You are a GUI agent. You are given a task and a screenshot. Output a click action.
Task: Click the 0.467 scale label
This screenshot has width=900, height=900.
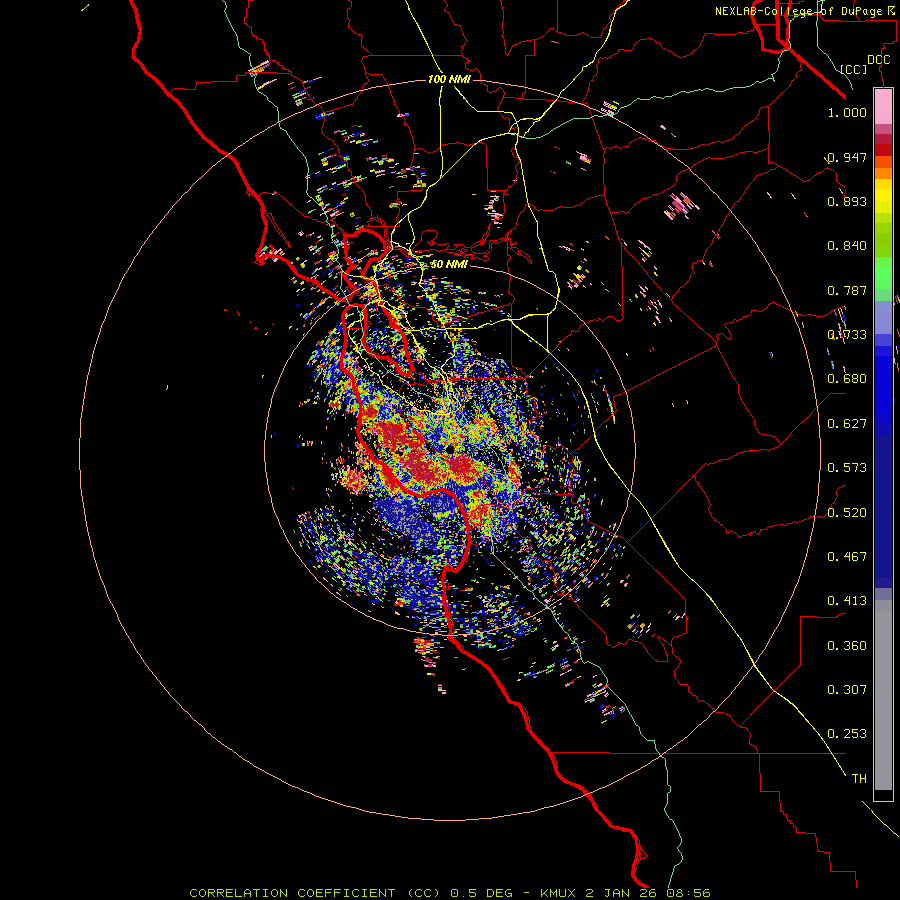(847, 557)
